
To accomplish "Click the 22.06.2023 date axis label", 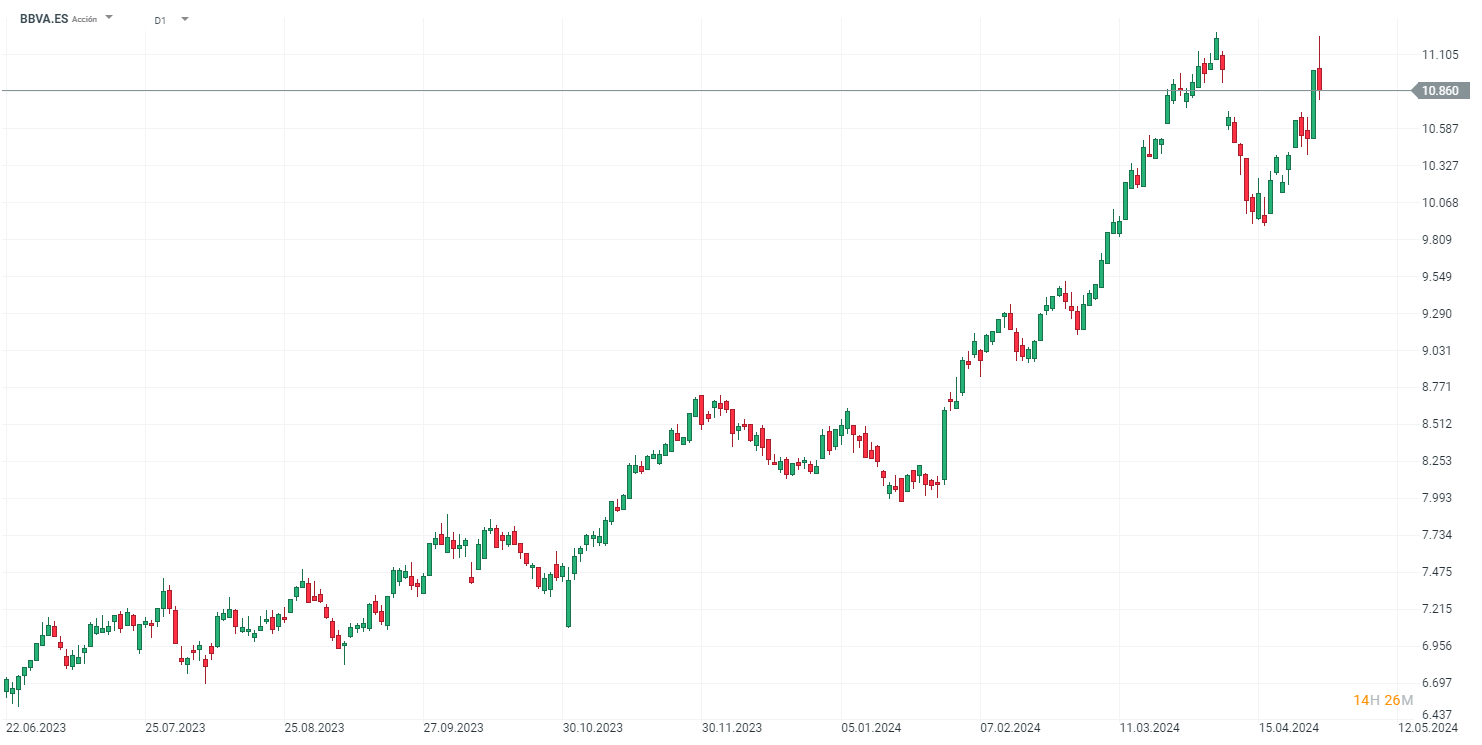I will (x=36, y=728).
